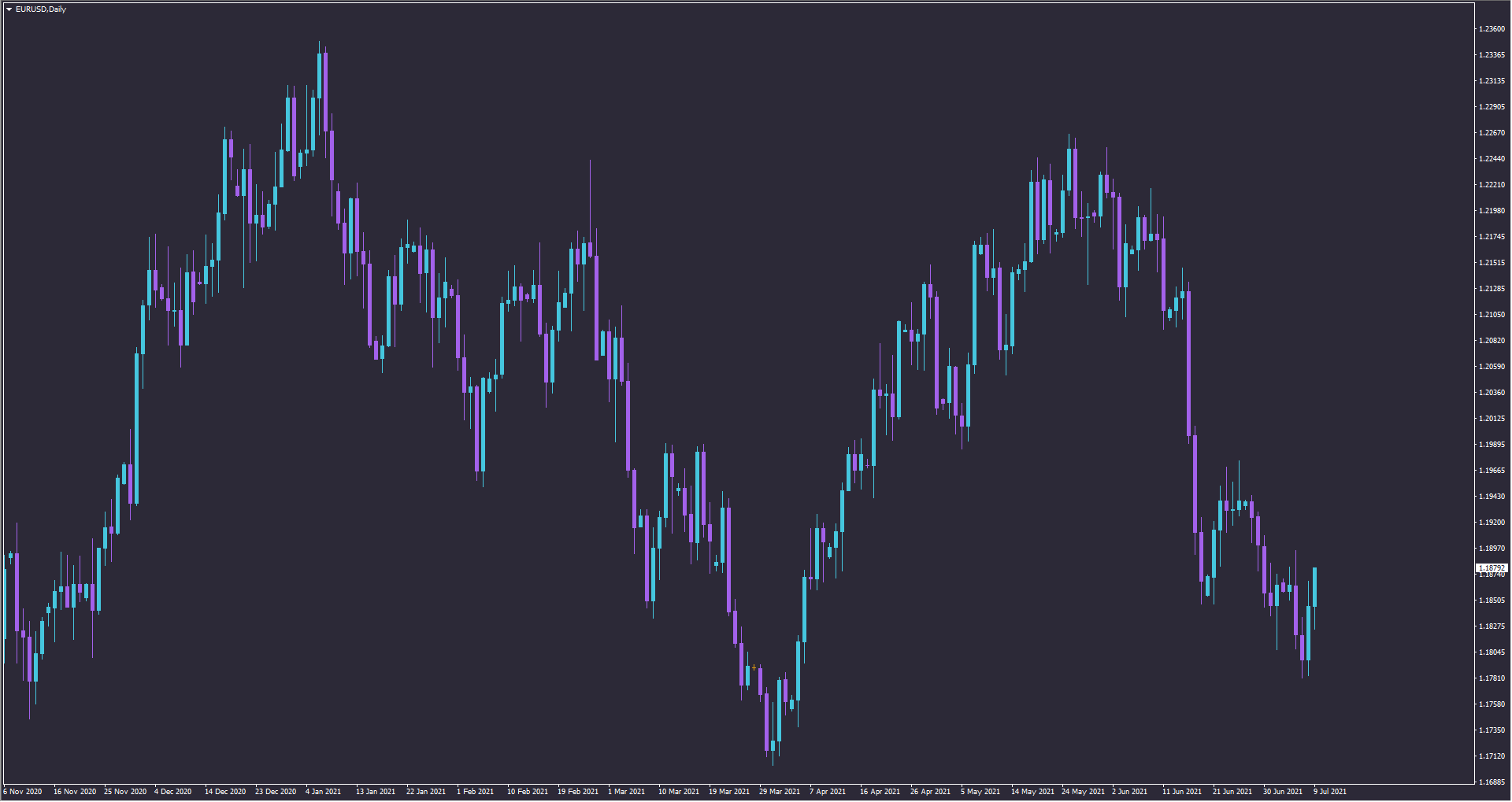Select the 1.17120 price scale value
This screenshot has width=1512, height=802.
[1492, 756]
